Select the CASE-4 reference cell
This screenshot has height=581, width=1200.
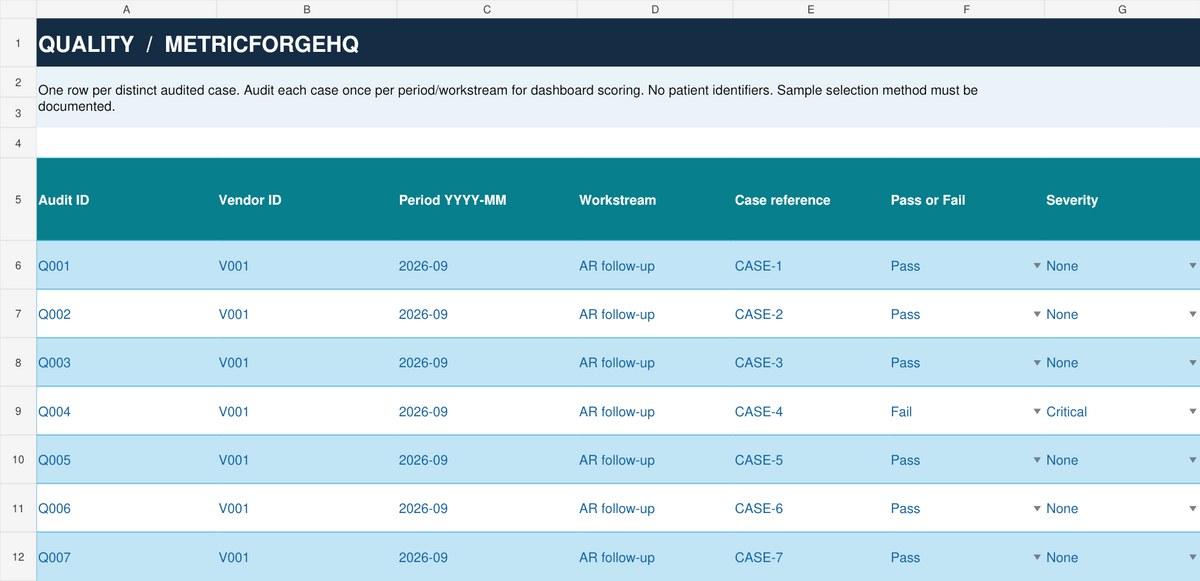point(811,411)
